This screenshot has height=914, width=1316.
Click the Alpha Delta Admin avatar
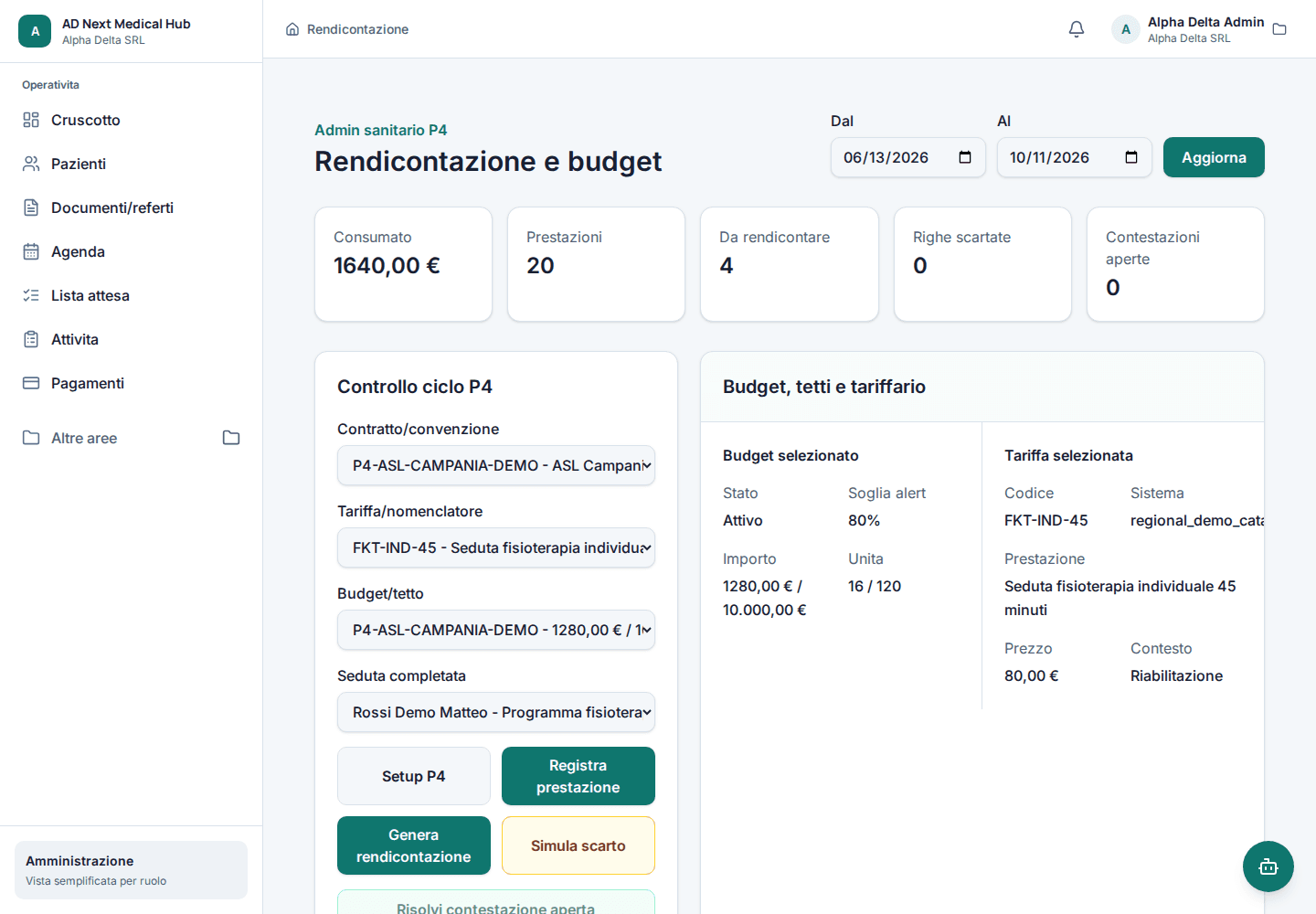[1126, 29]
